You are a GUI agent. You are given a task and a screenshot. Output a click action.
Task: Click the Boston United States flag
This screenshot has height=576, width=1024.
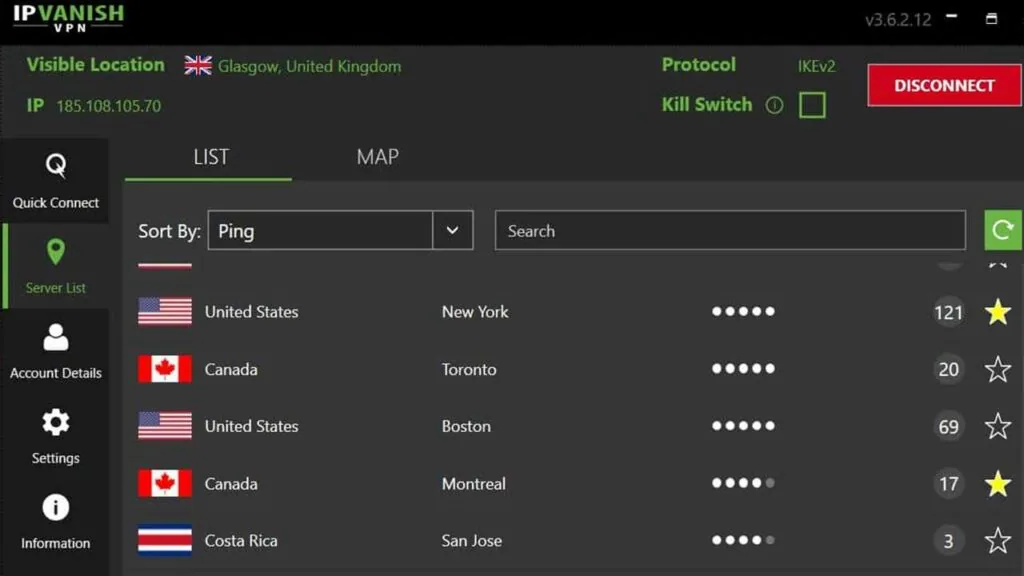click(x=165, y=426)
